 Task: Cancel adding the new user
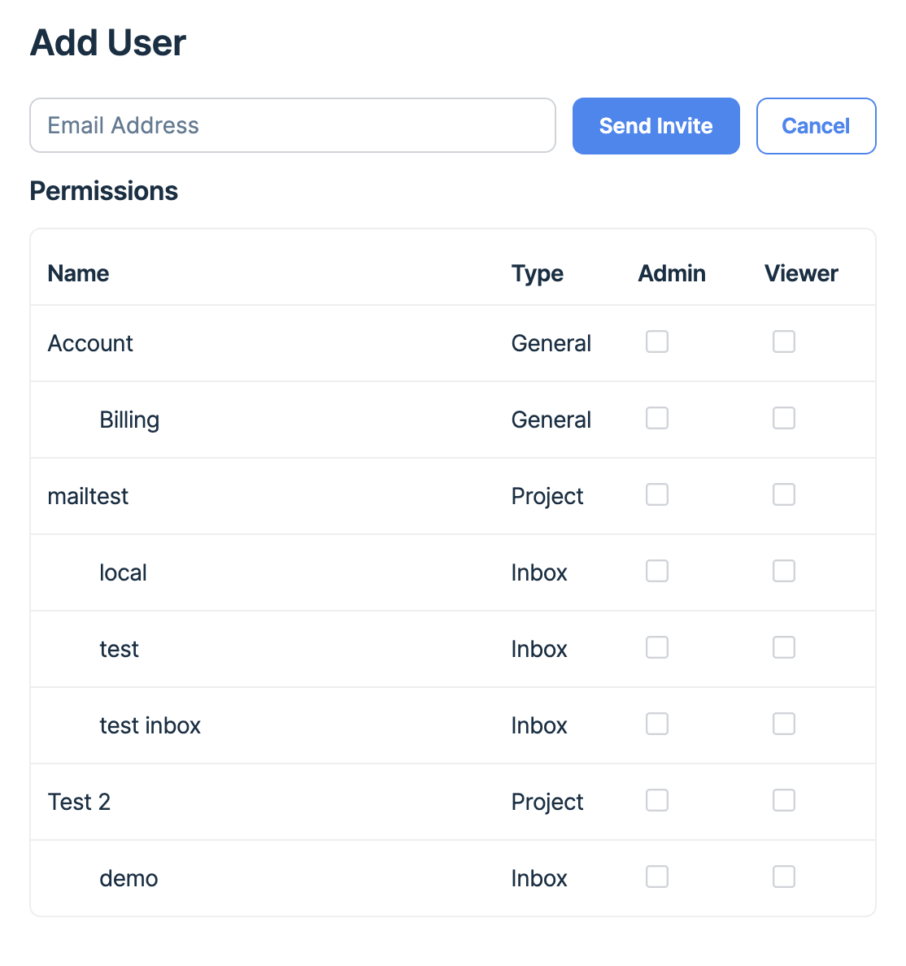pos(816,125)
